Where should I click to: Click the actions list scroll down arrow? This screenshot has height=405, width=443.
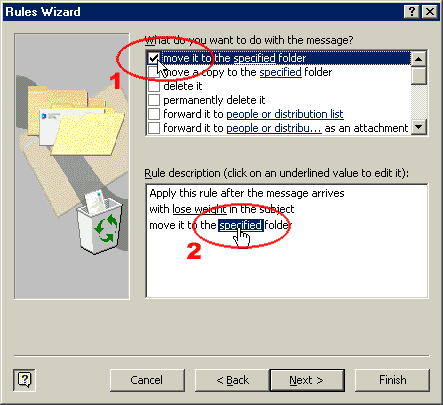[419, 127]
